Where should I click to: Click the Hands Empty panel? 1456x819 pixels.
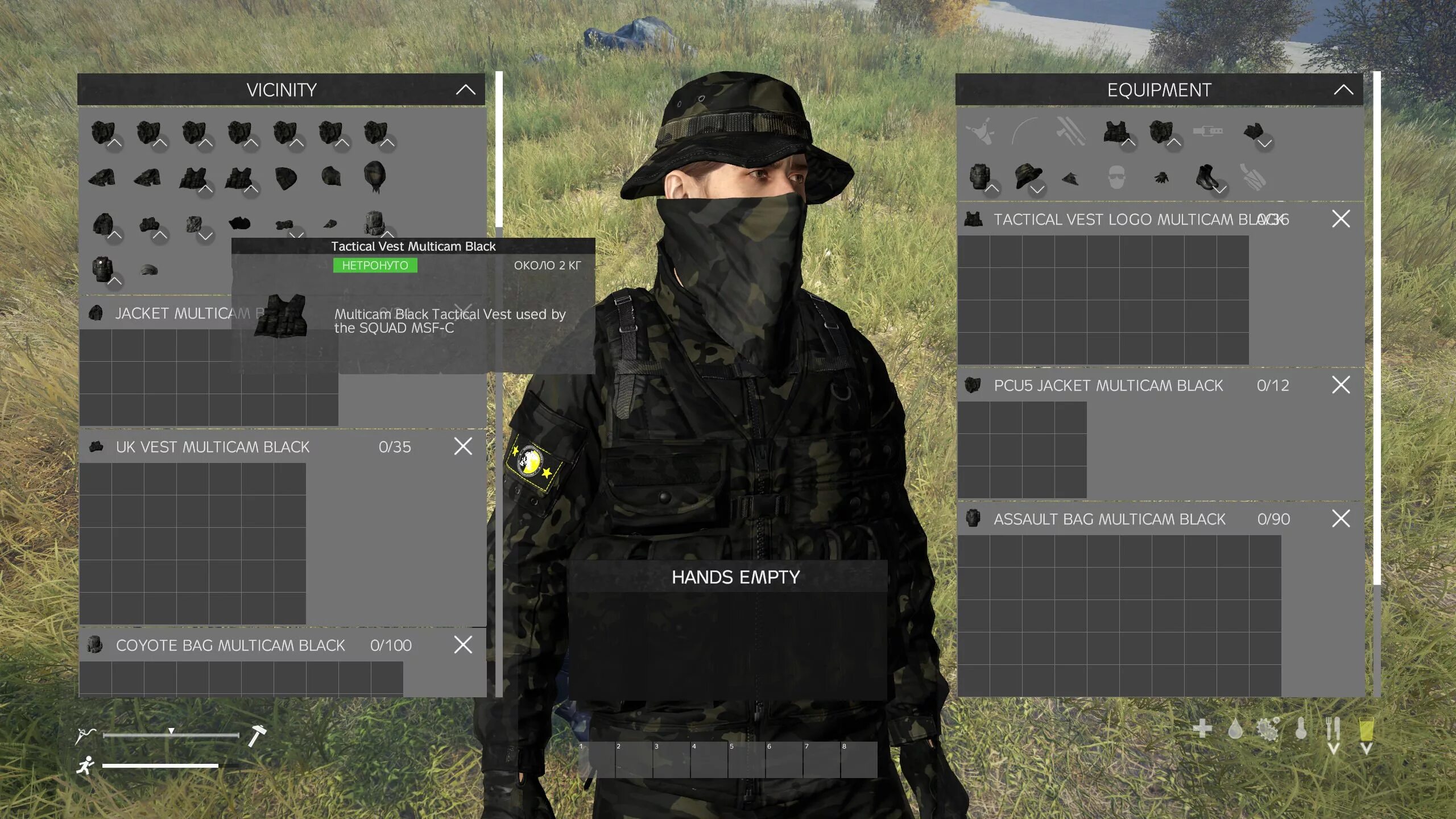pos(735,577)
